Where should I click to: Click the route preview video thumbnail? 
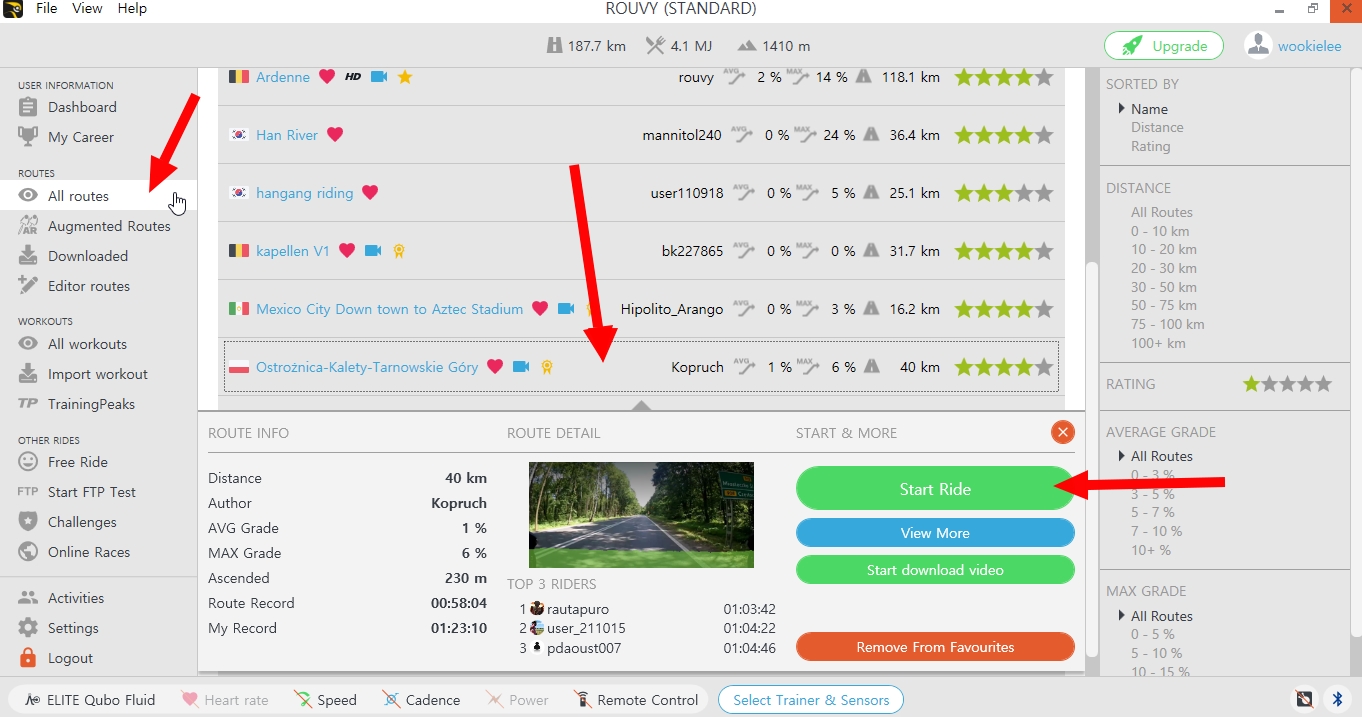click(641, 515)
